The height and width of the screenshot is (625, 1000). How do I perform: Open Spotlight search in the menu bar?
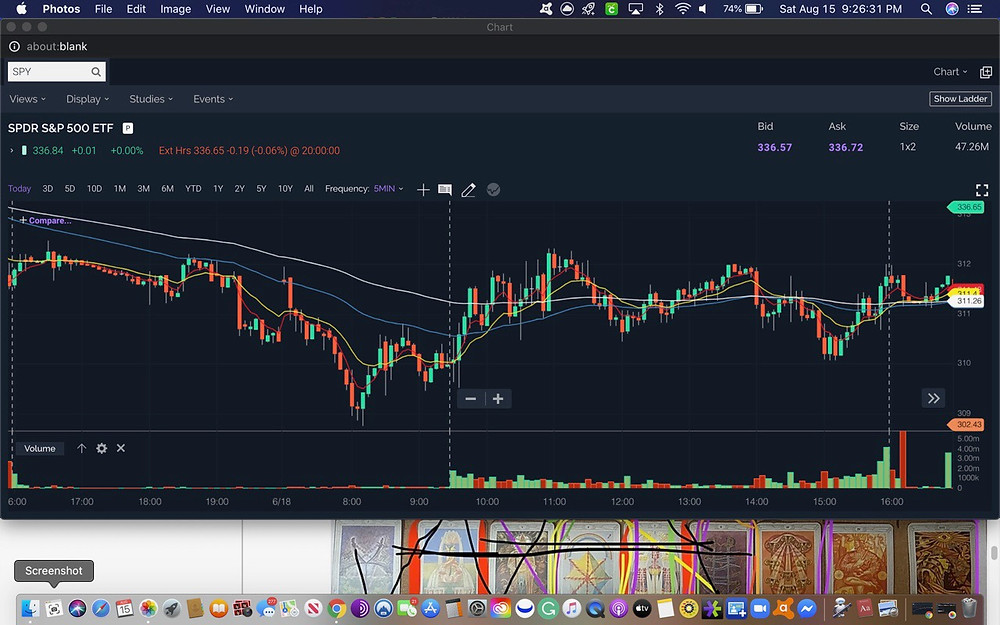point(926,9)
